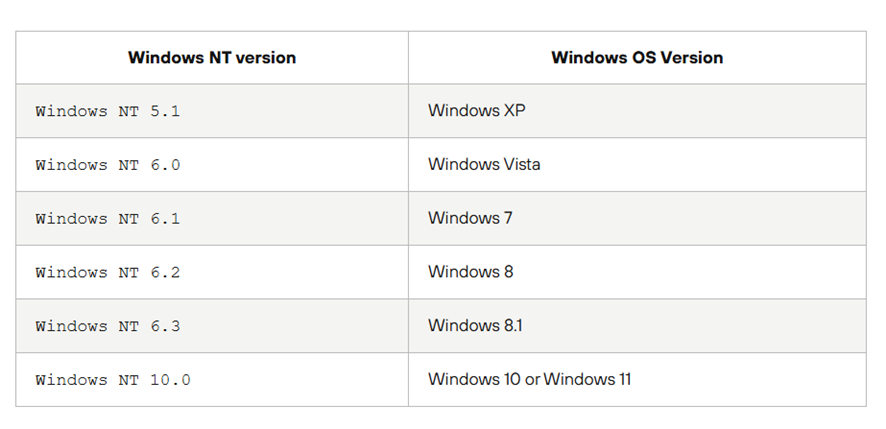Click the 5.1 version number
The height and width of the screenshot is (429, 886).
pyautogui.click(x=165, y=111)
